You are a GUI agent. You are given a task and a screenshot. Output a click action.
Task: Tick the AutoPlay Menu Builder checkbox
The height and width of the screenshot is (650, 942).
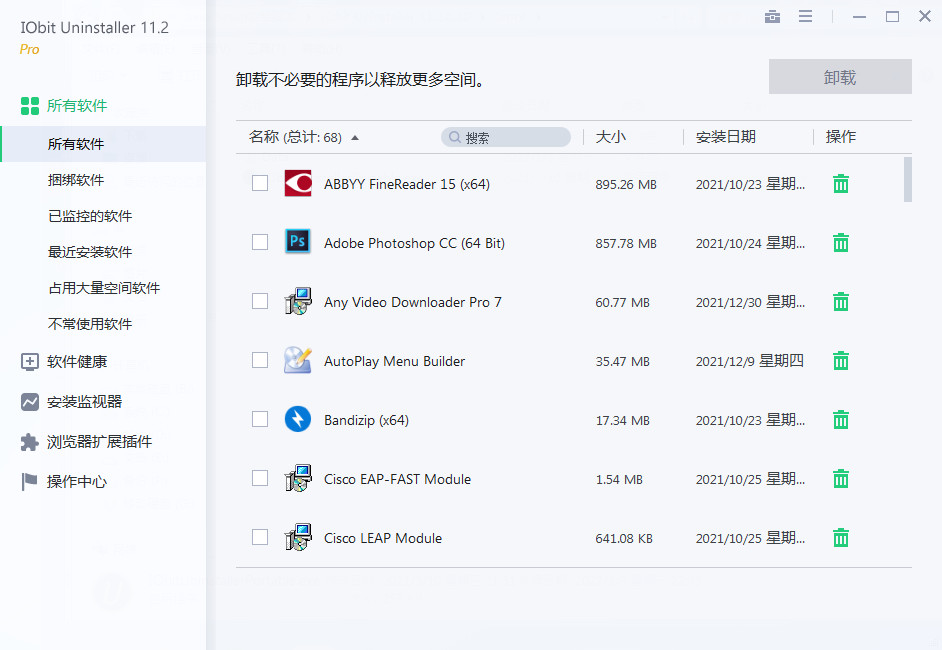pos(260,360)
